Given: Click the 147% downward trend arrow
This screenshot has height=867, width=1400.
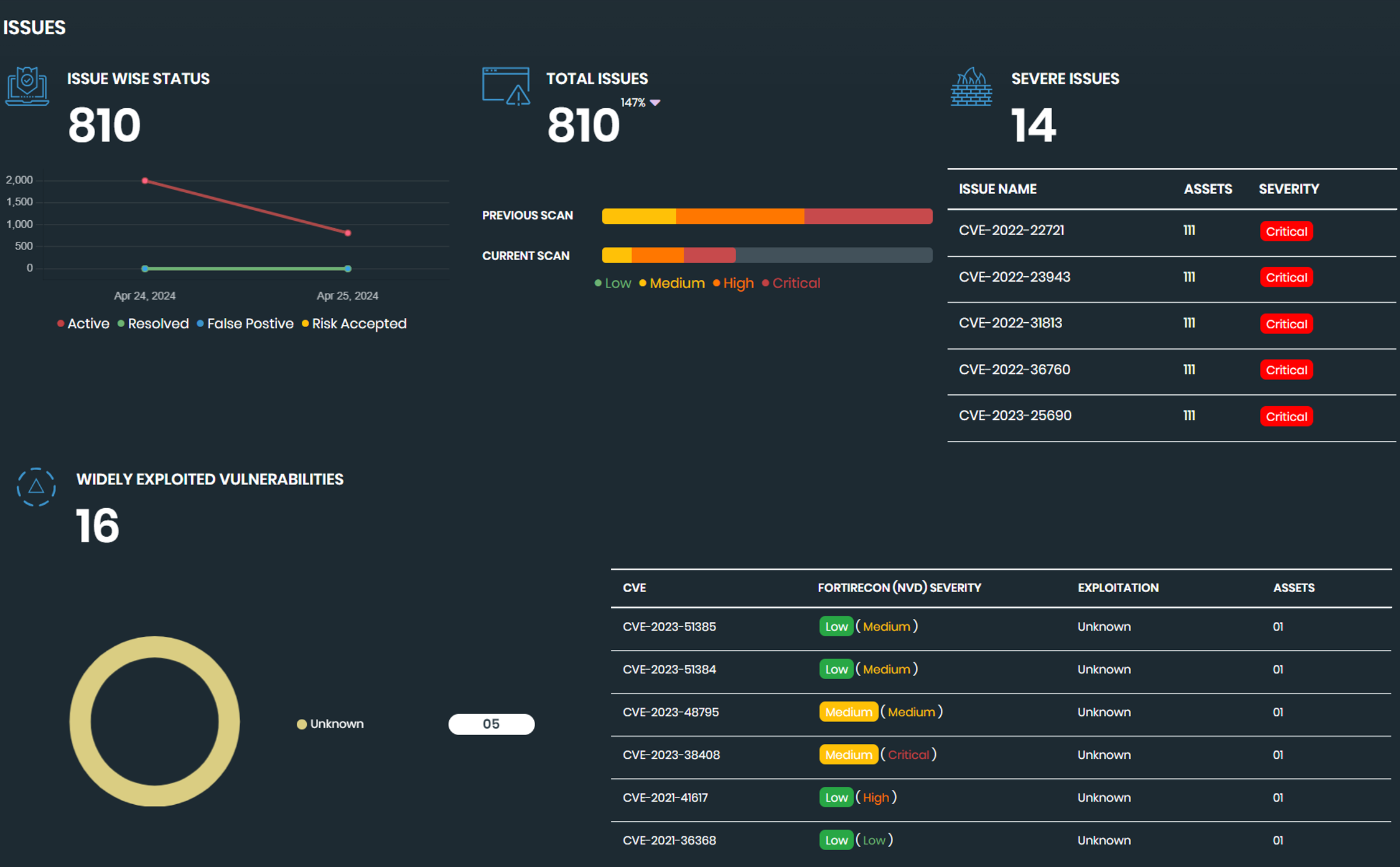Looking at the screenshot, I should (x=655, y=103).
